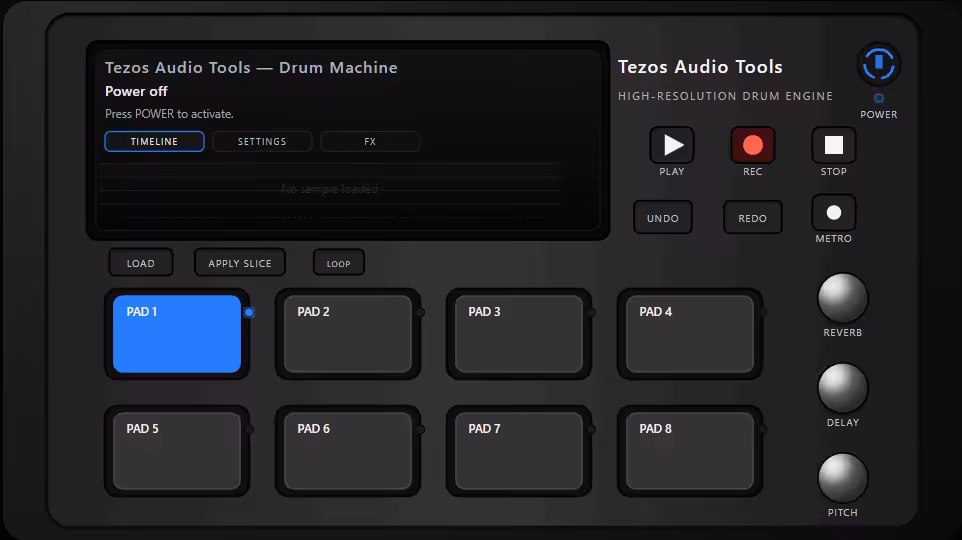Start playback with the Play button
Image resolution: width=962 pixels, height=540 pixels.
672,145
